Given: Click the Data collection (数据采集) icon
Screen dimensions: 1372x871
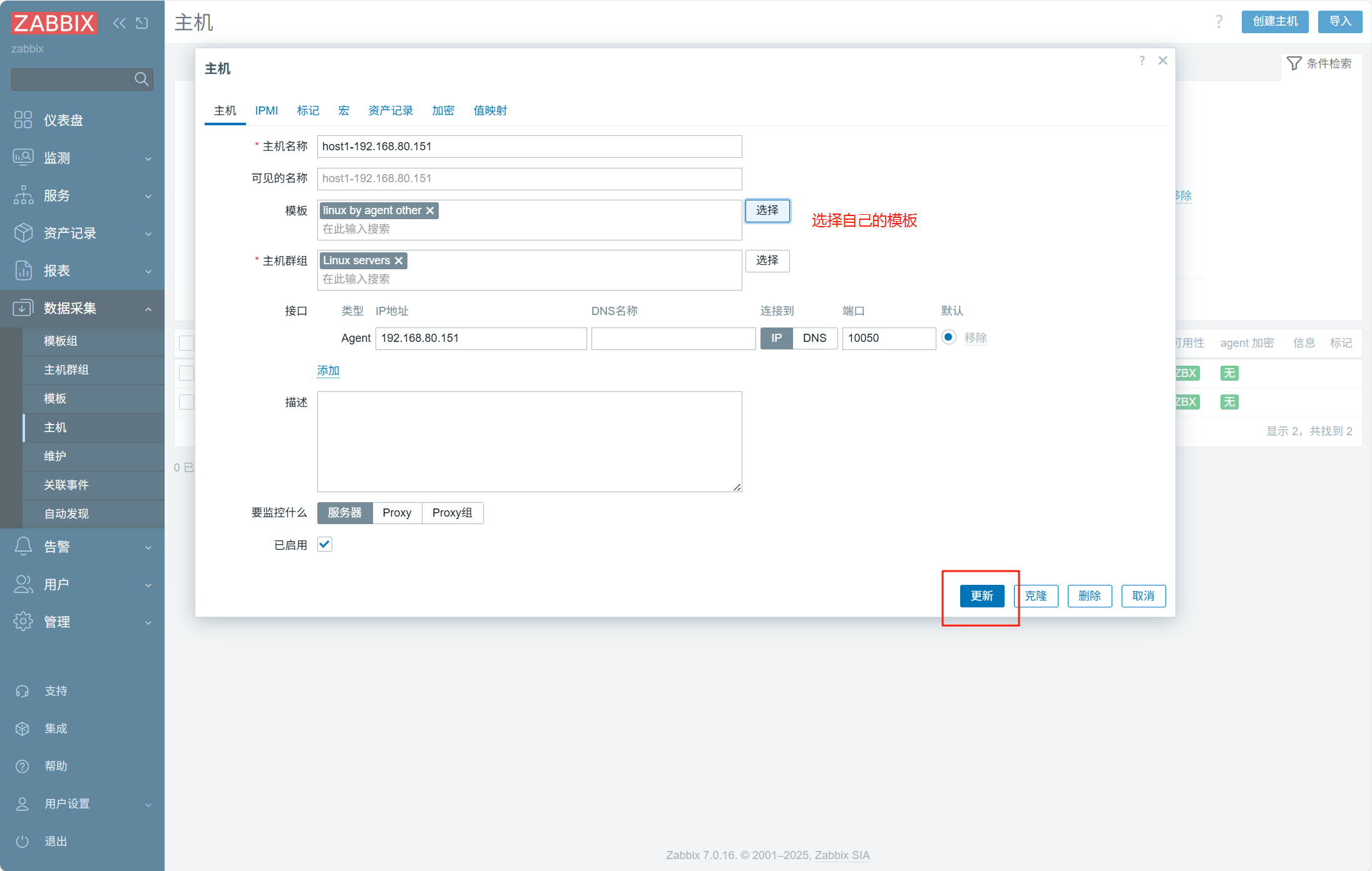Looking at the screenshot, I should click(23, 307).
